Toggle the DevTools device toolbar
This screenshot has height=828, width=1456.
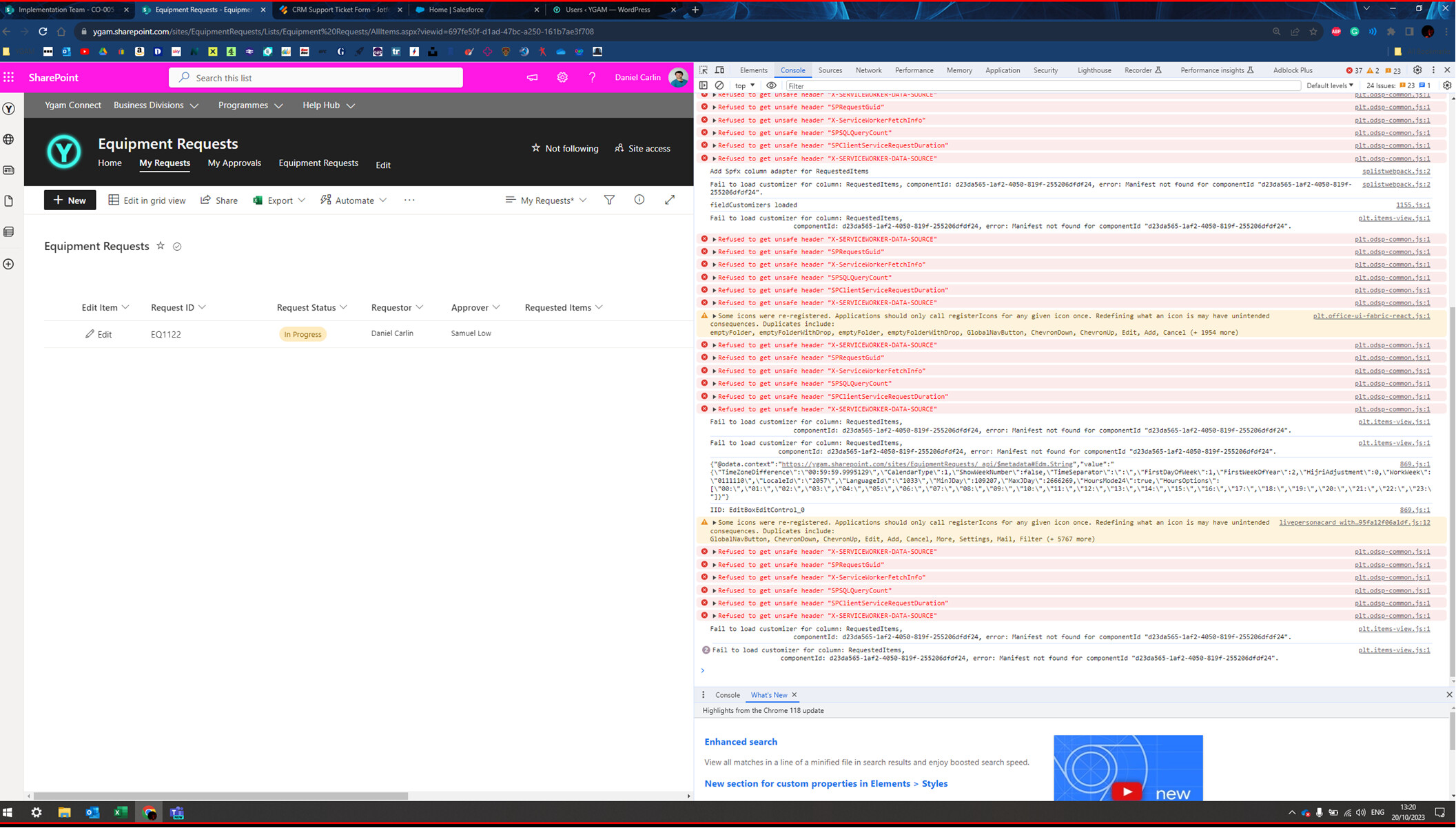719,70
